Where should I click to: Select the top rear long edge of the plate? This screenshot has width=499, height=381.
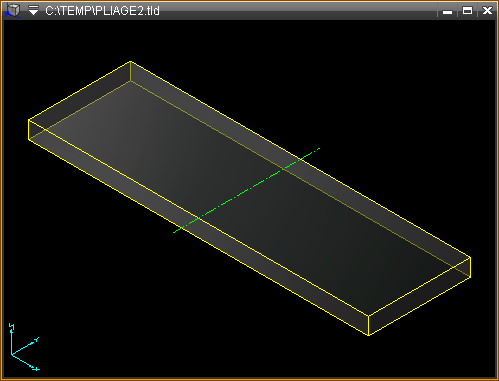tap(300, 159)
